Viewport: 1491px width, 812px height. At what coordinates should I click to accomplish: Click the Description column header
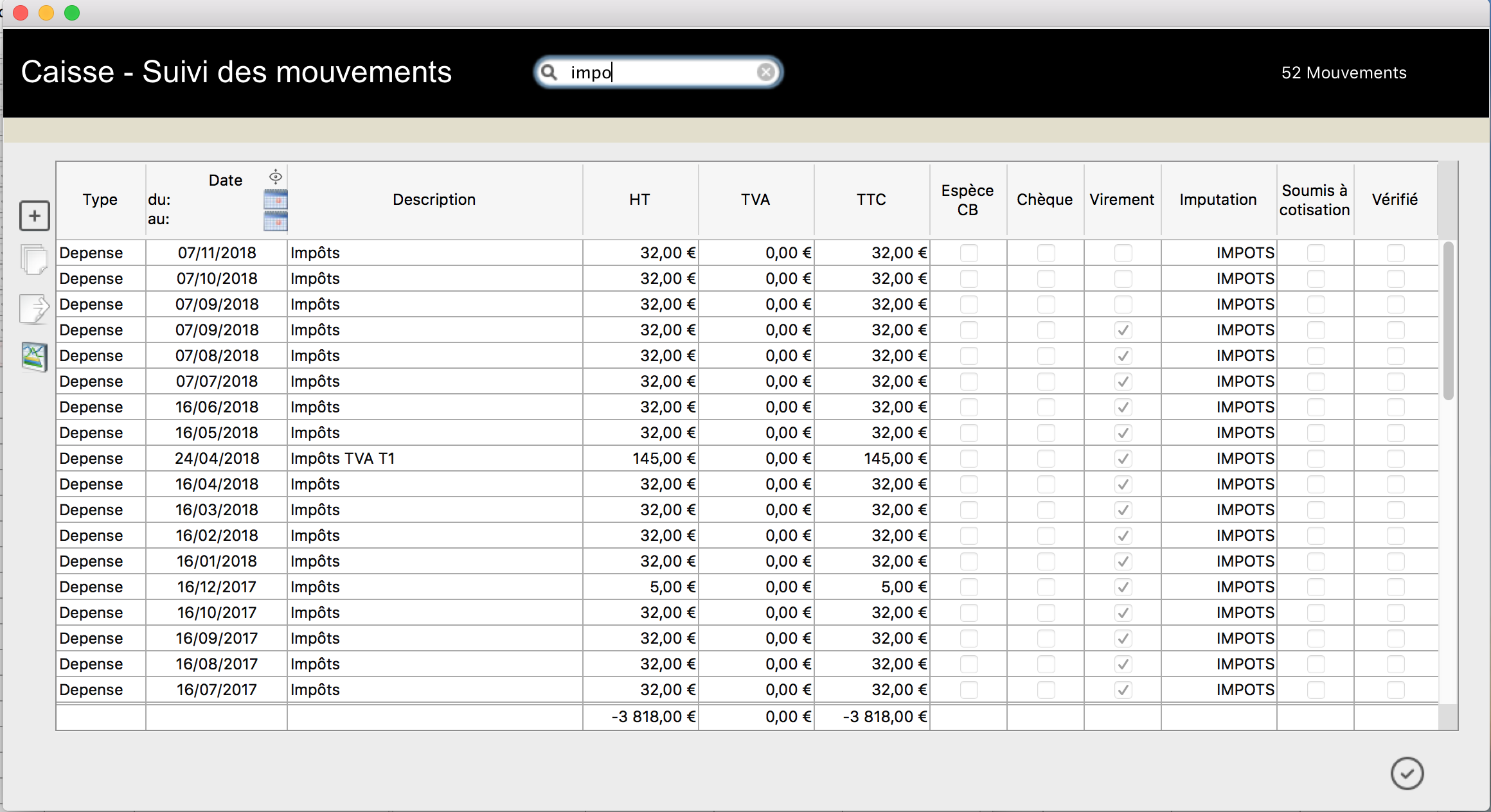click(434, 200)
